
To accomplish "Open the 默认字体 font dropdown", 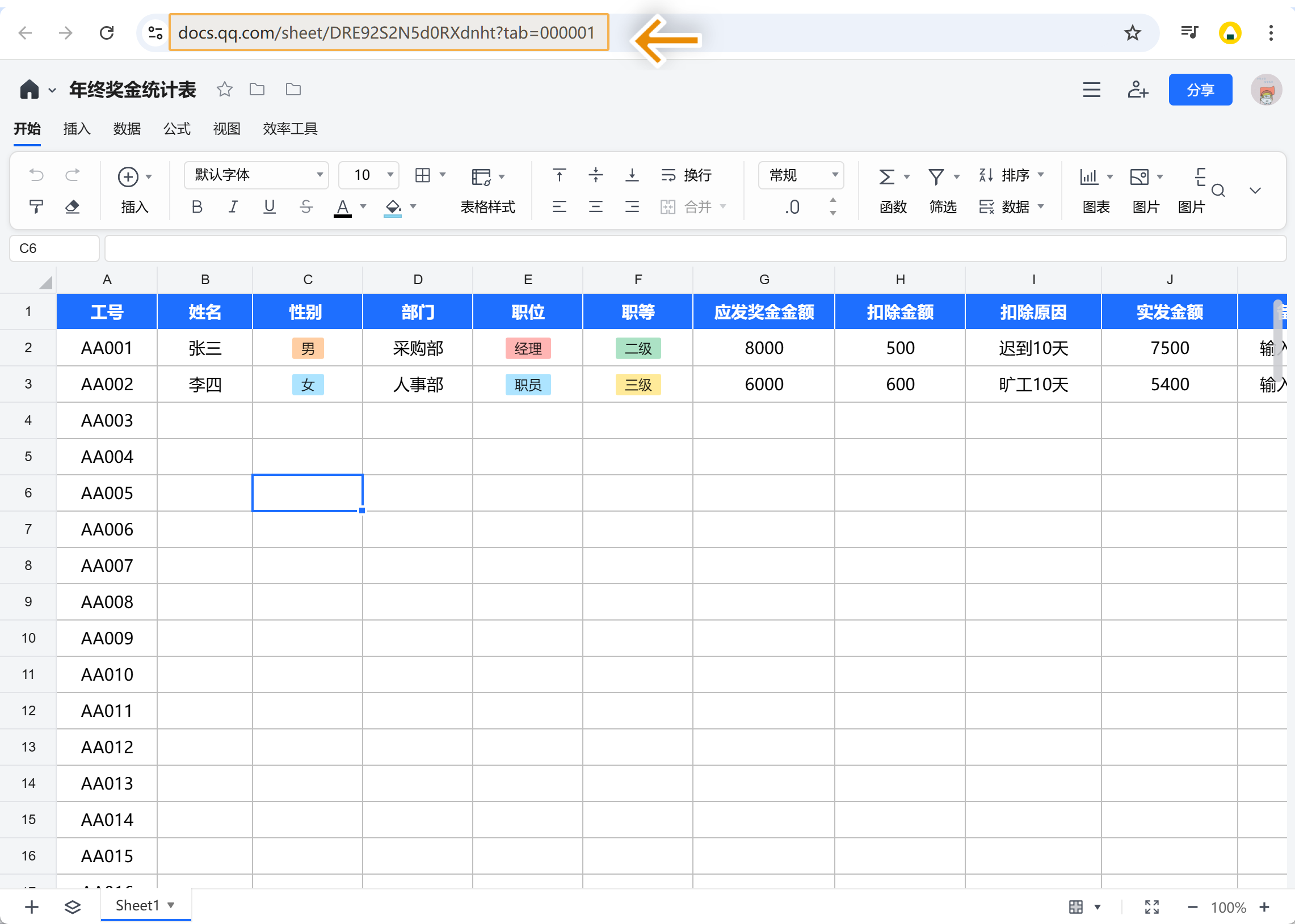I will (x=256, y=175).
